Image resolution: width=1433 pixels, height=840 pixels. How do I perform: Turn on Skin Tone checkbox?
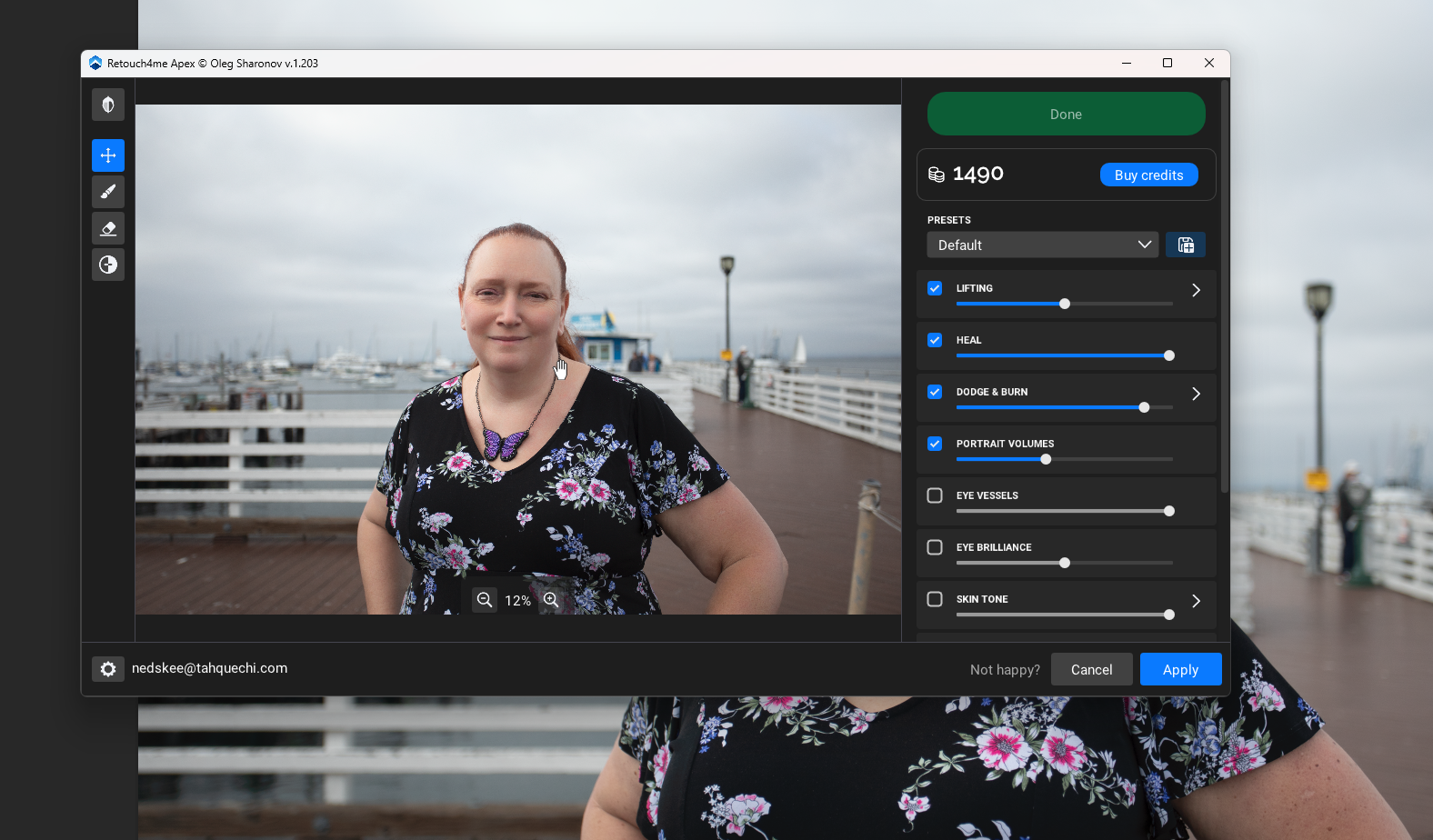[x=935, y=599]
